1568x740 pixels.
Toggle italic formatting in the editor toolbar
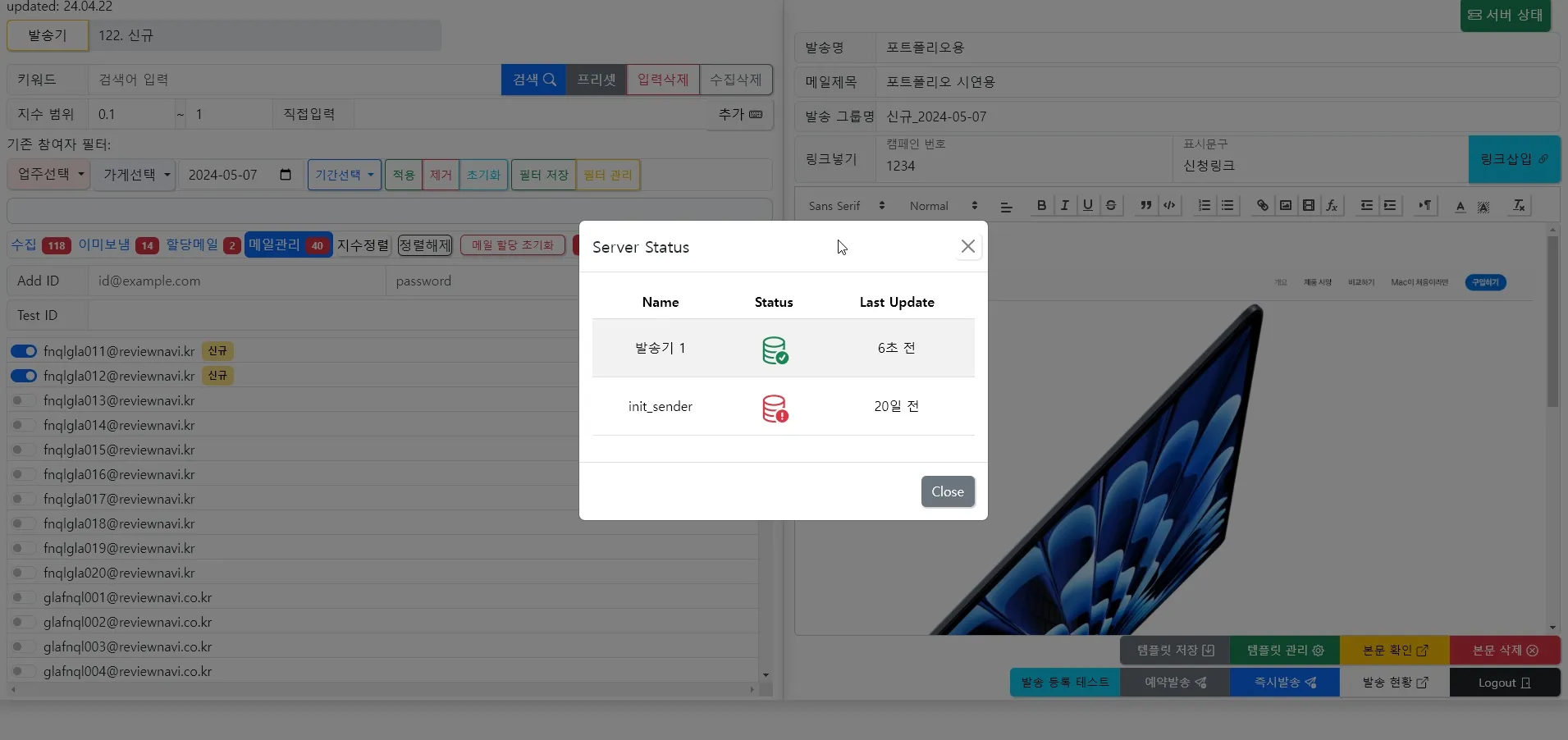point(1064,205)
